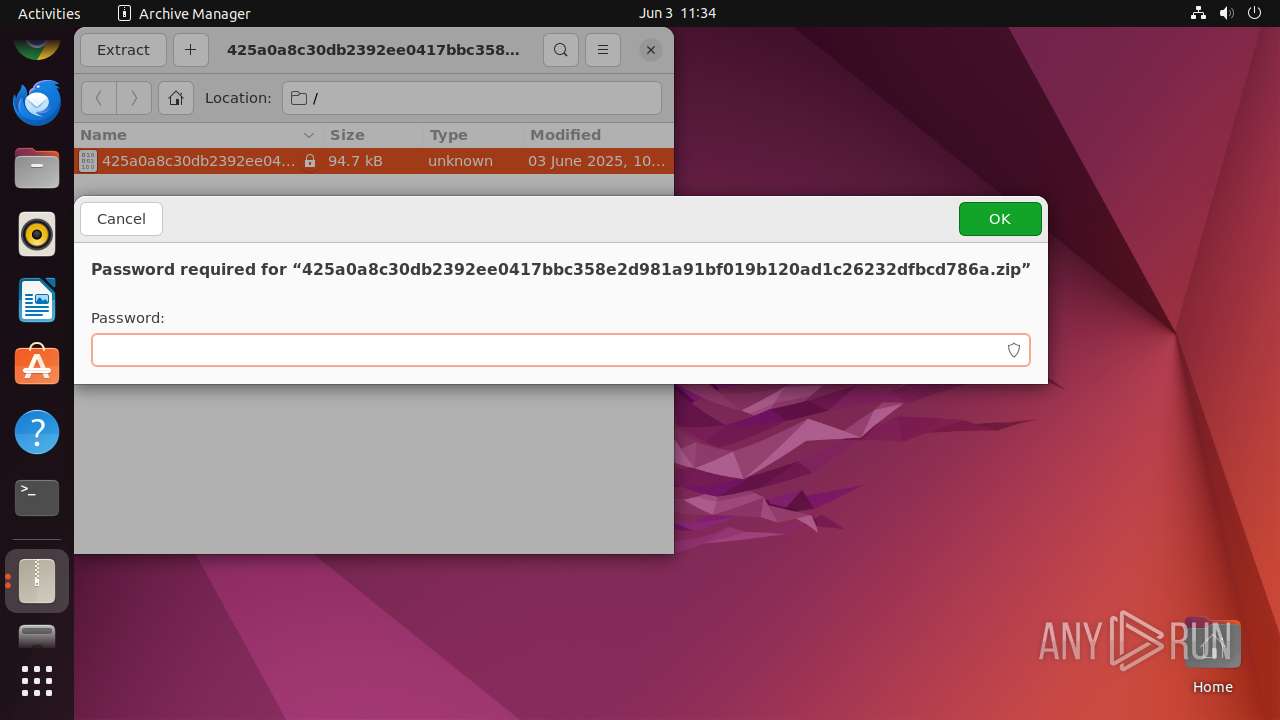Open search in Archive Manager
The image size is (1280, 720).
coord(561,50)
